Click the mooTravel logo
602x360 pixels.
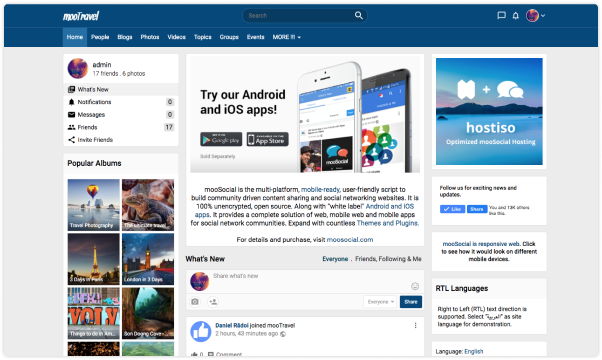tap(81, 16)
